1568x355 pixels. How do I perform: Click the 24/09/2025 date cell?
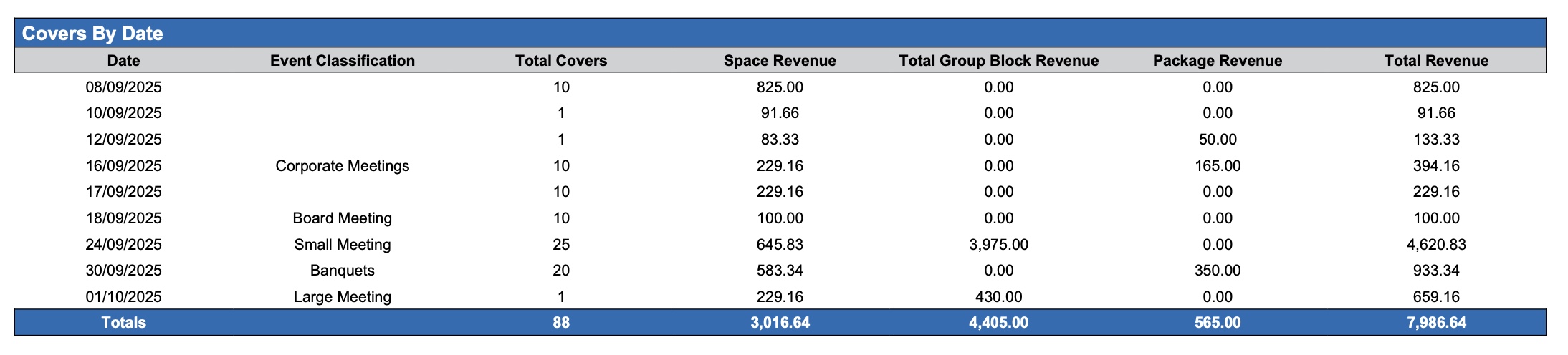coord(123,245)
